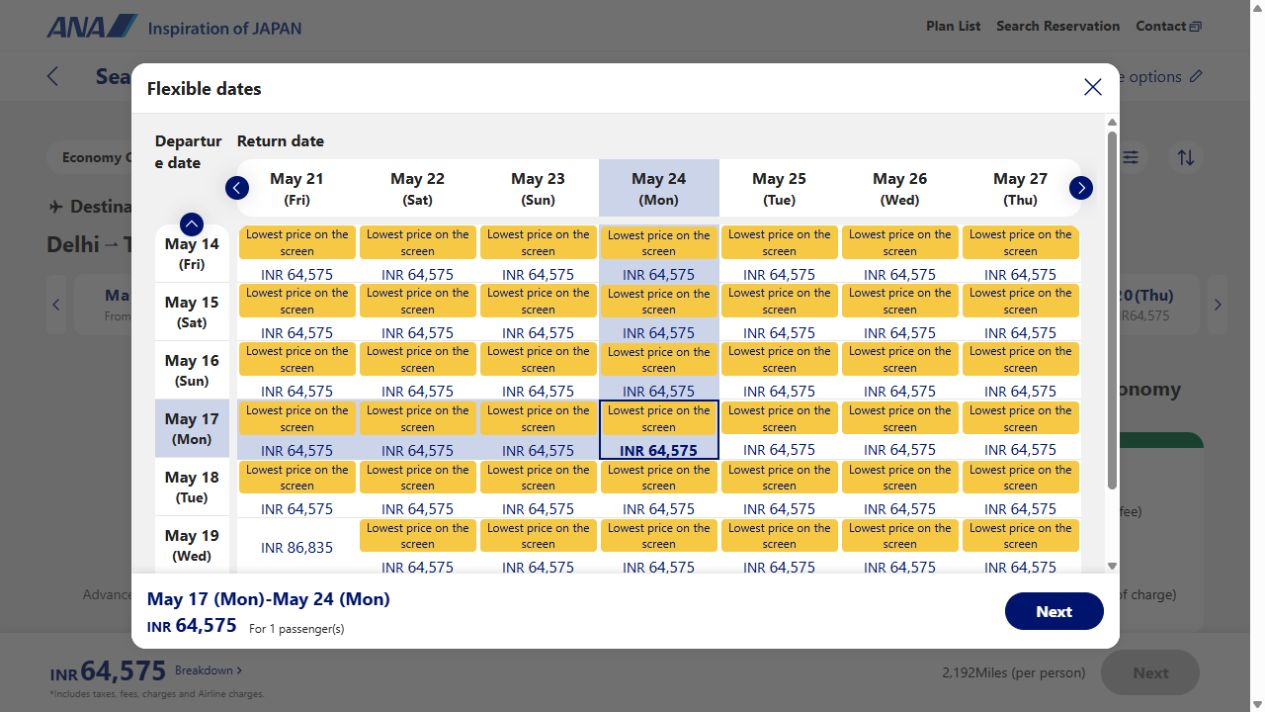The height and width of the screenshot is (712, 1265).
Task: Choose fare for May 17 depart, May 24 return
Action: [659, 430]
